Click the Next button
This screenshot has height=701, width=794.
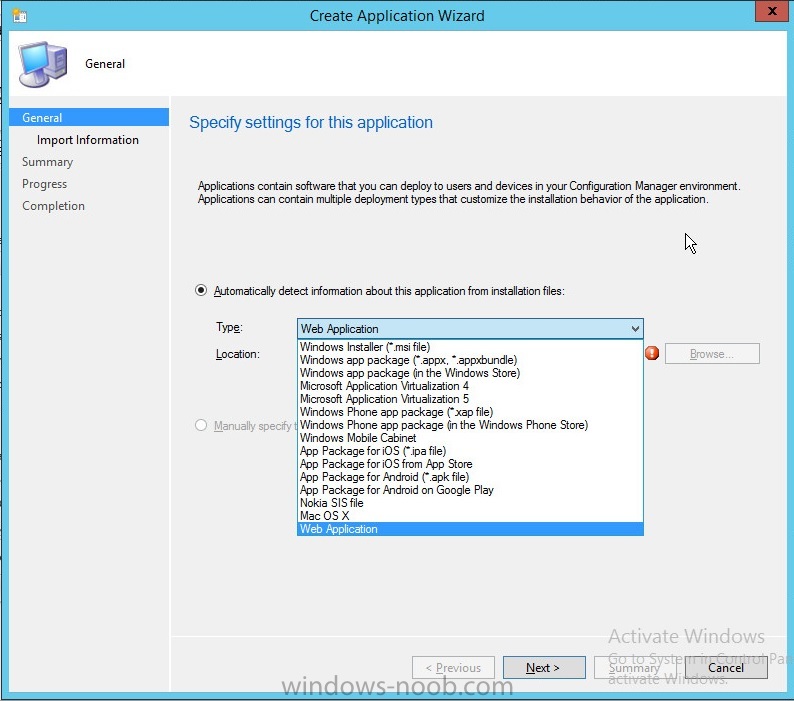544,668
